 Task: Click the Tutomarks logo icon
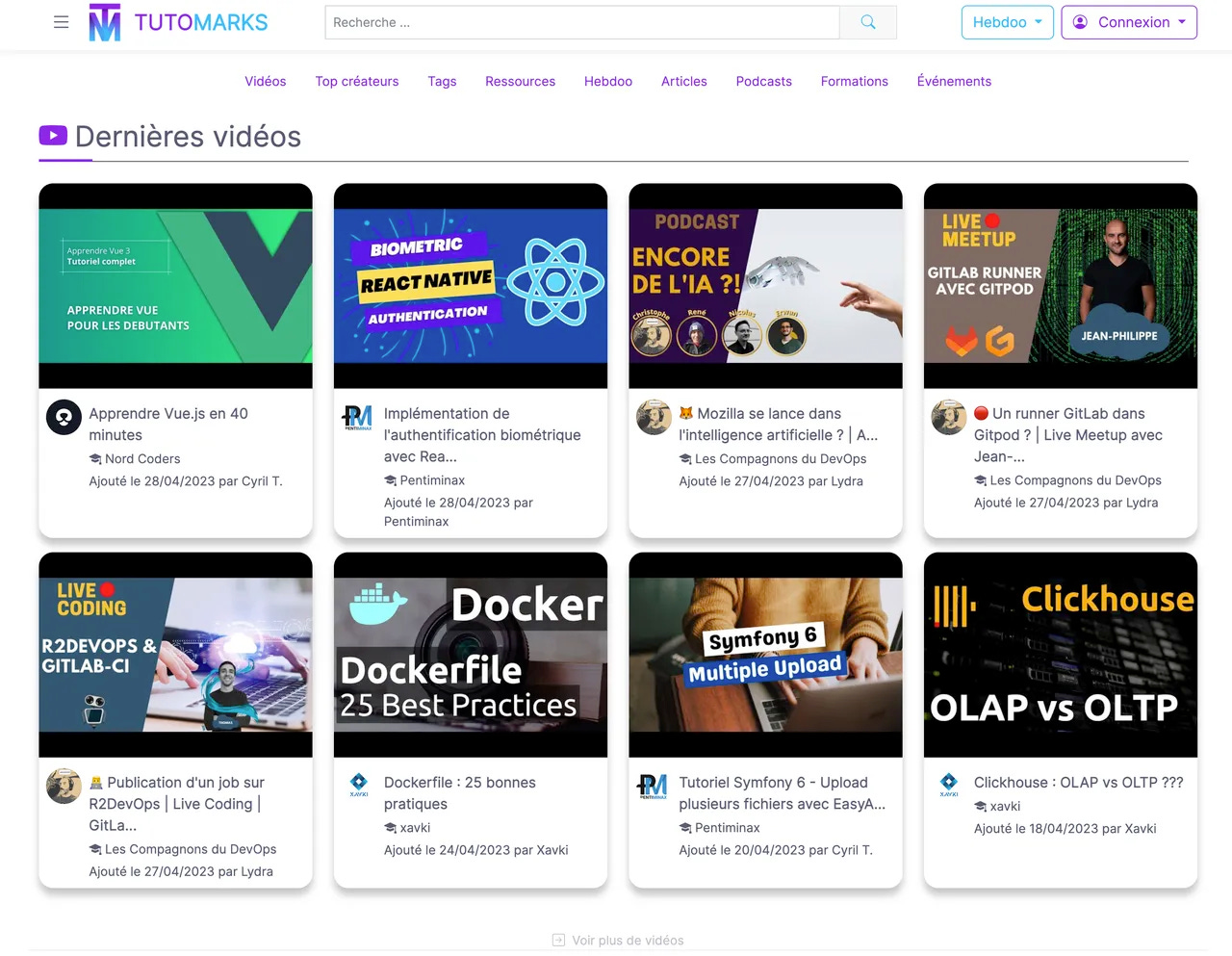point(105,22)
